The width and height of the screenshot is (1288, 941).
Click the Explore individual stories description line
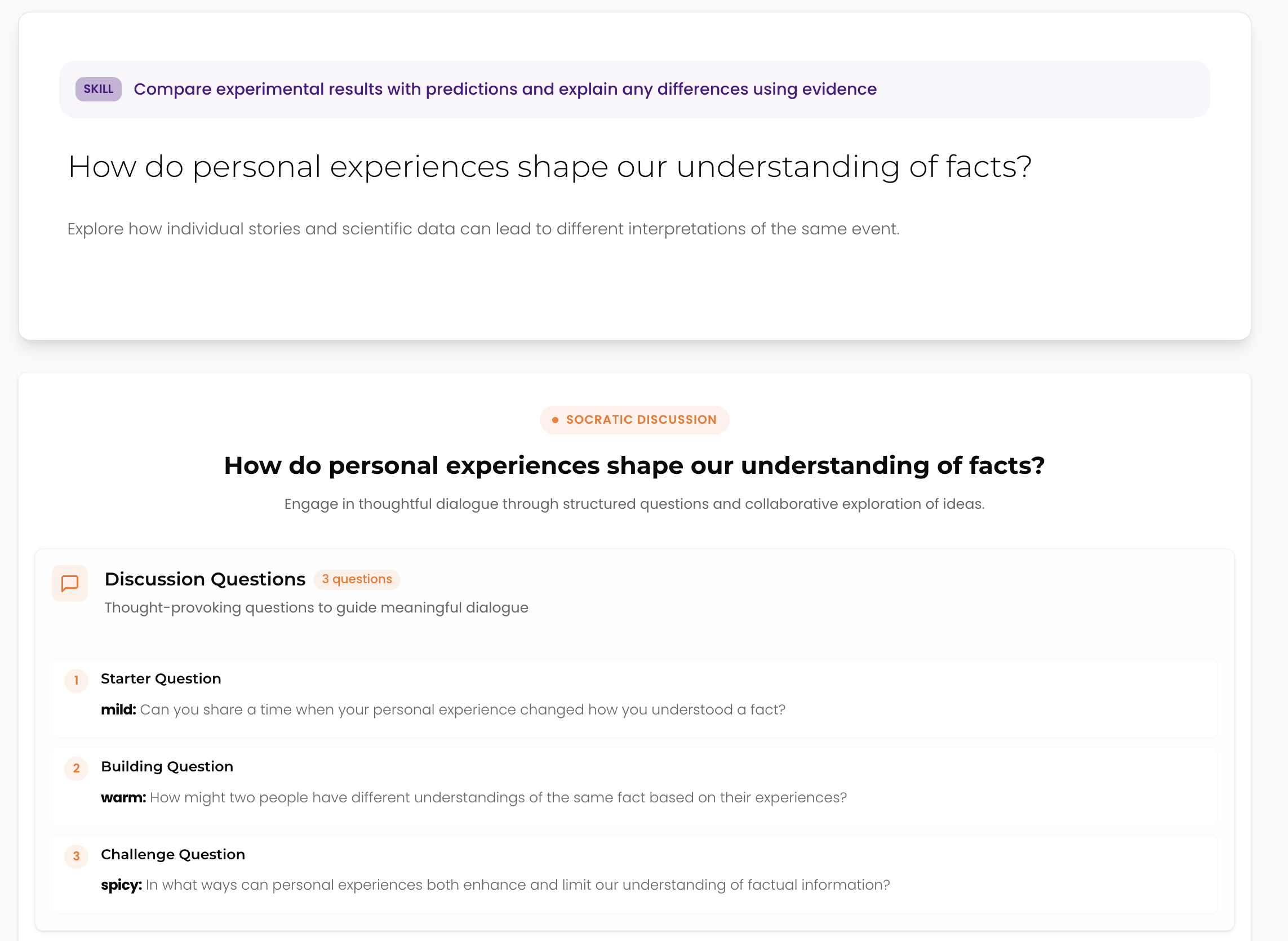483,229
